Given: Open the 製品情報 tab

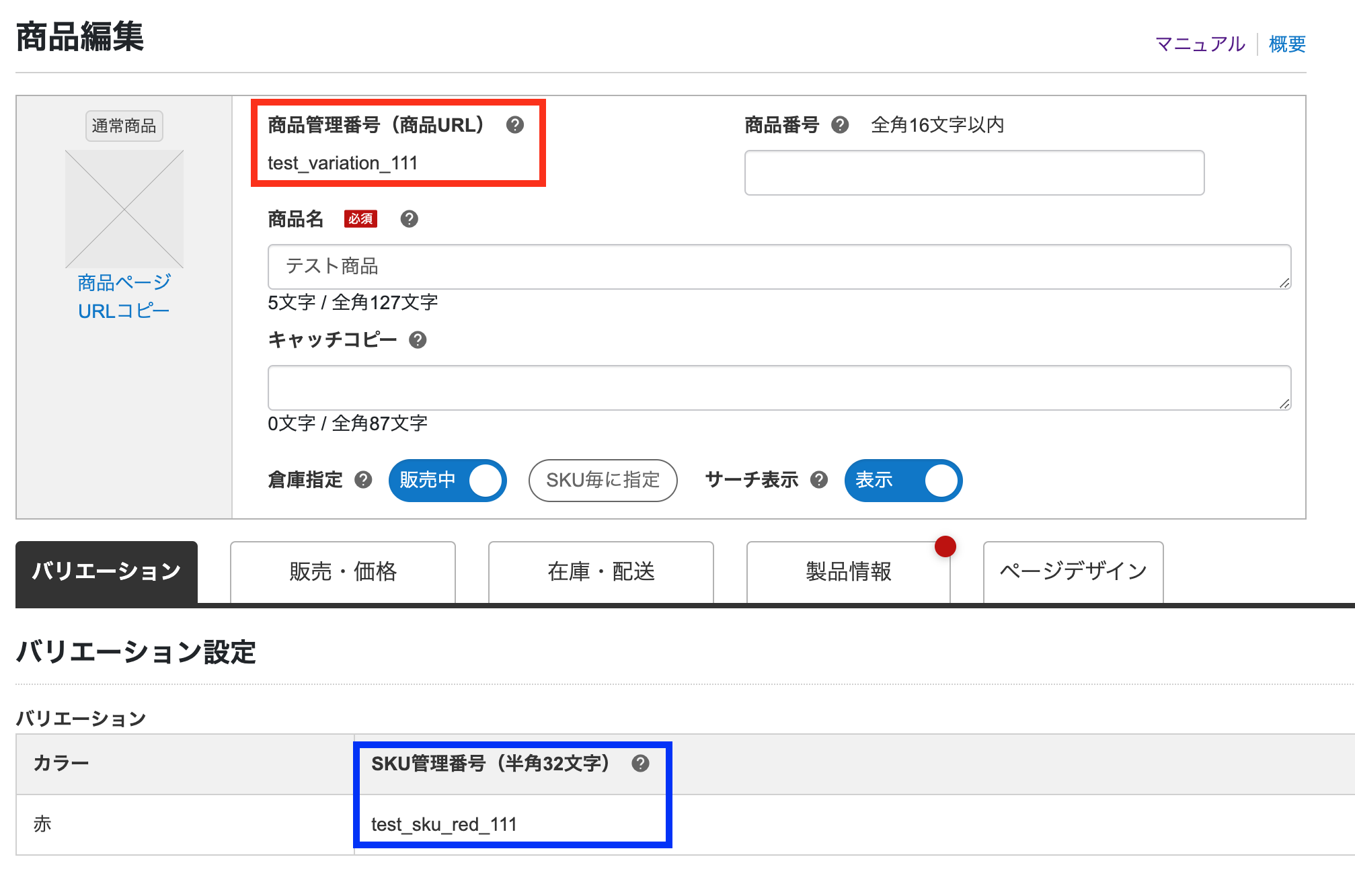Looking at the screenshot, I should (848, 572).
